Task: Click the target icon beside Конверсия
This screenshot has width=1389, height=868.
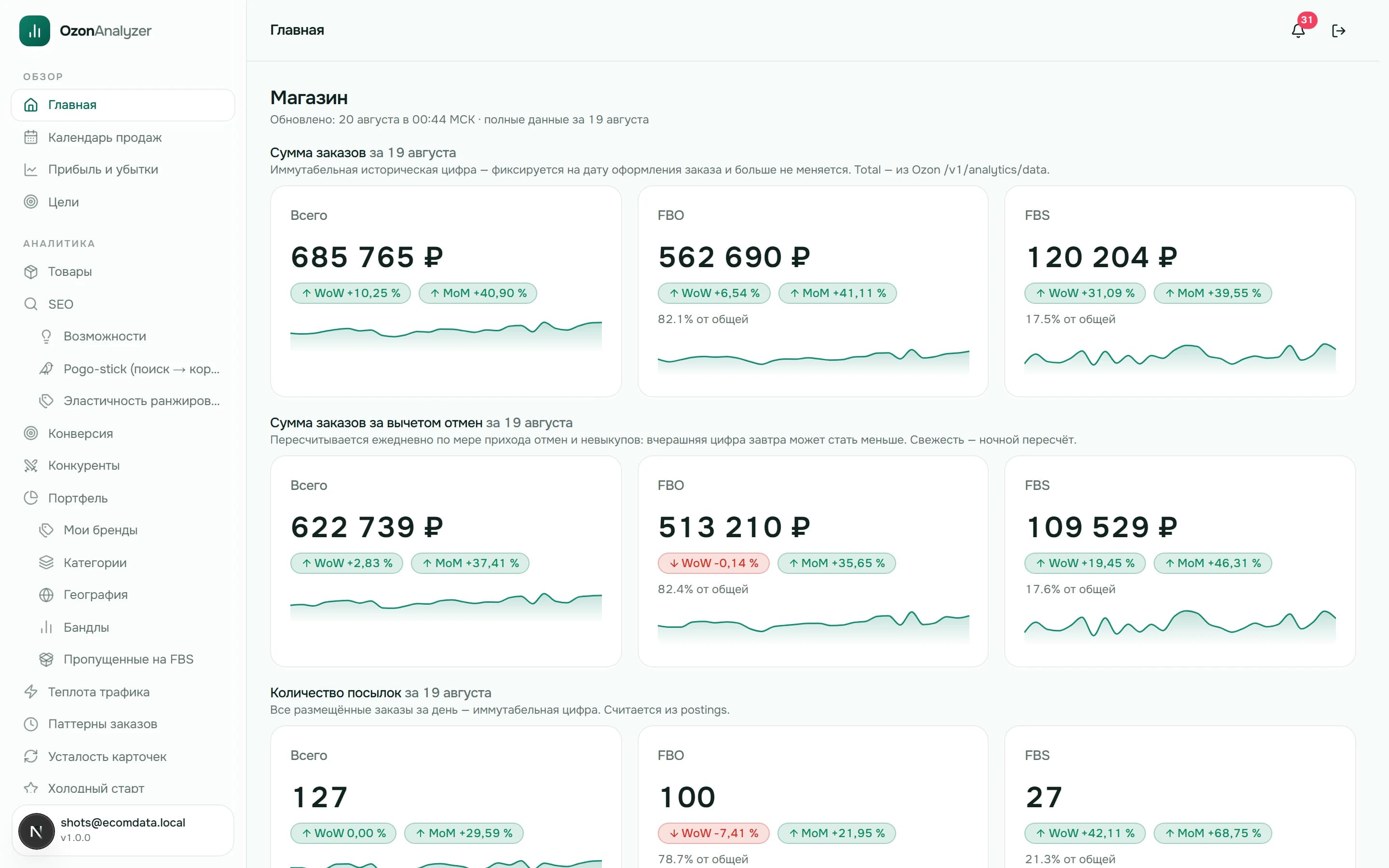Action: [x=31, y=434]
